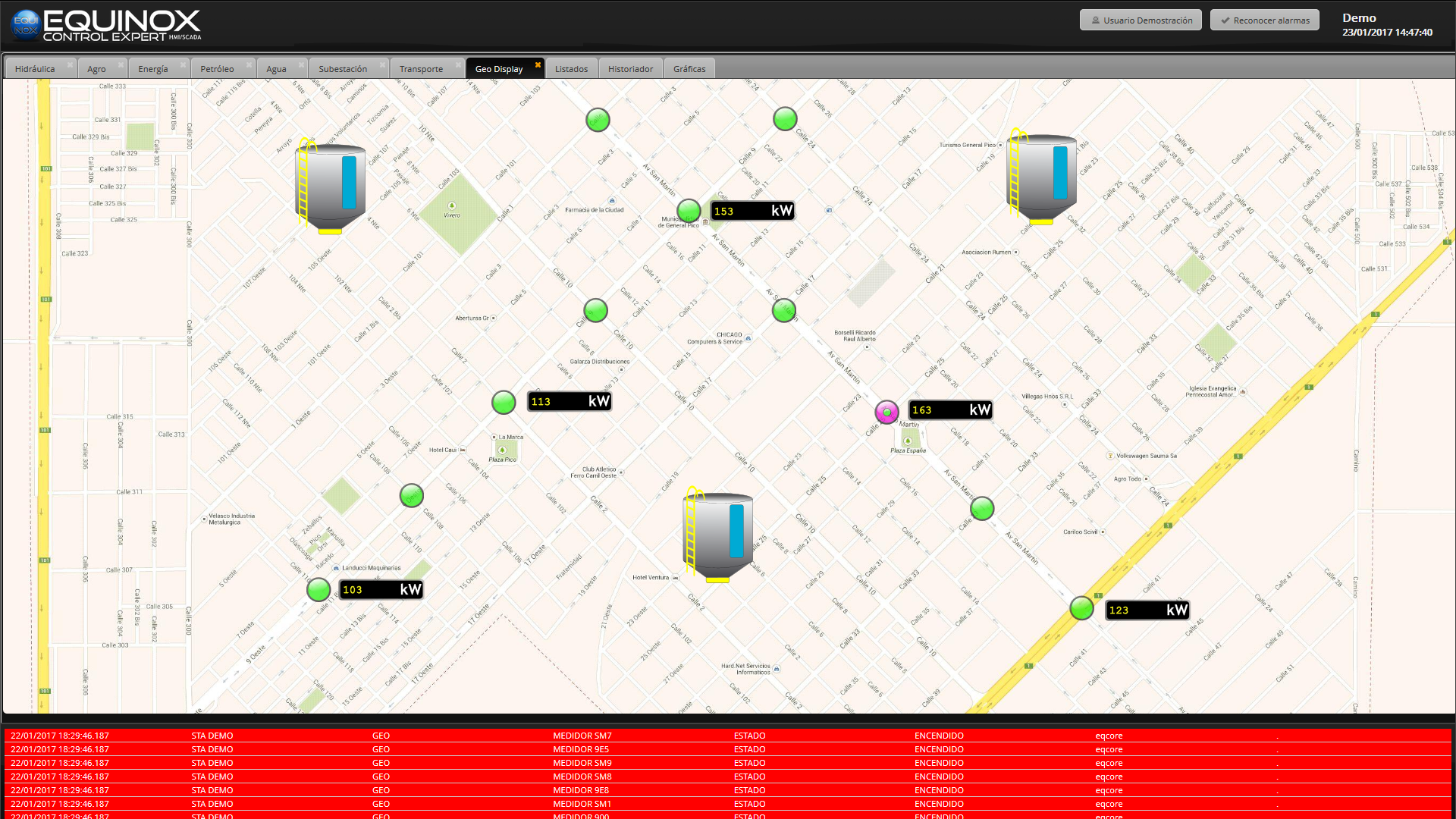Viewport: 1456px width, 819px height.
Task: Click the Asociacion Rumen map label
Action: (986, 252)
